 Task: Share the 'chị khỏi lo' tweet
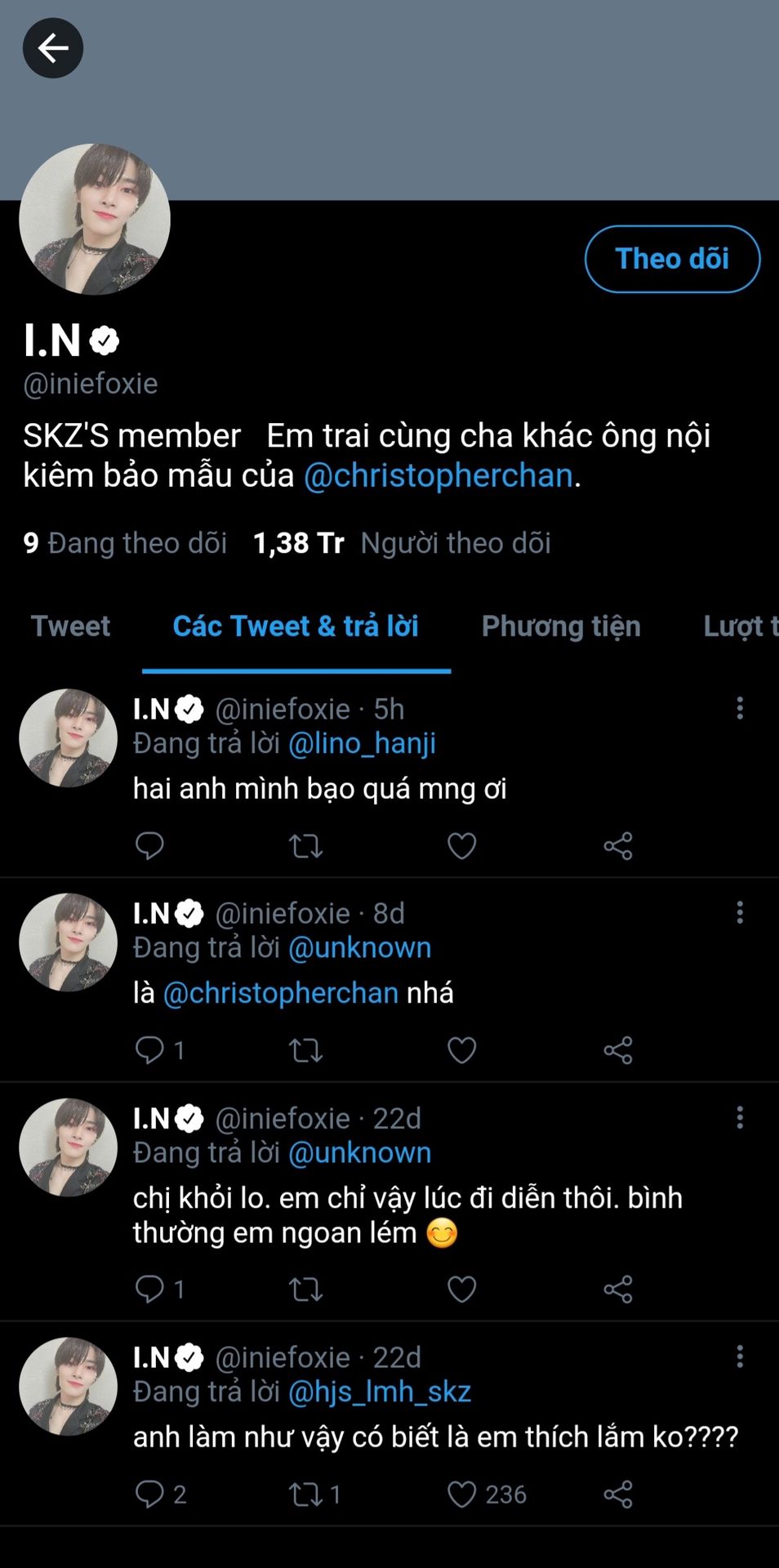click(x=618, y=1289)
